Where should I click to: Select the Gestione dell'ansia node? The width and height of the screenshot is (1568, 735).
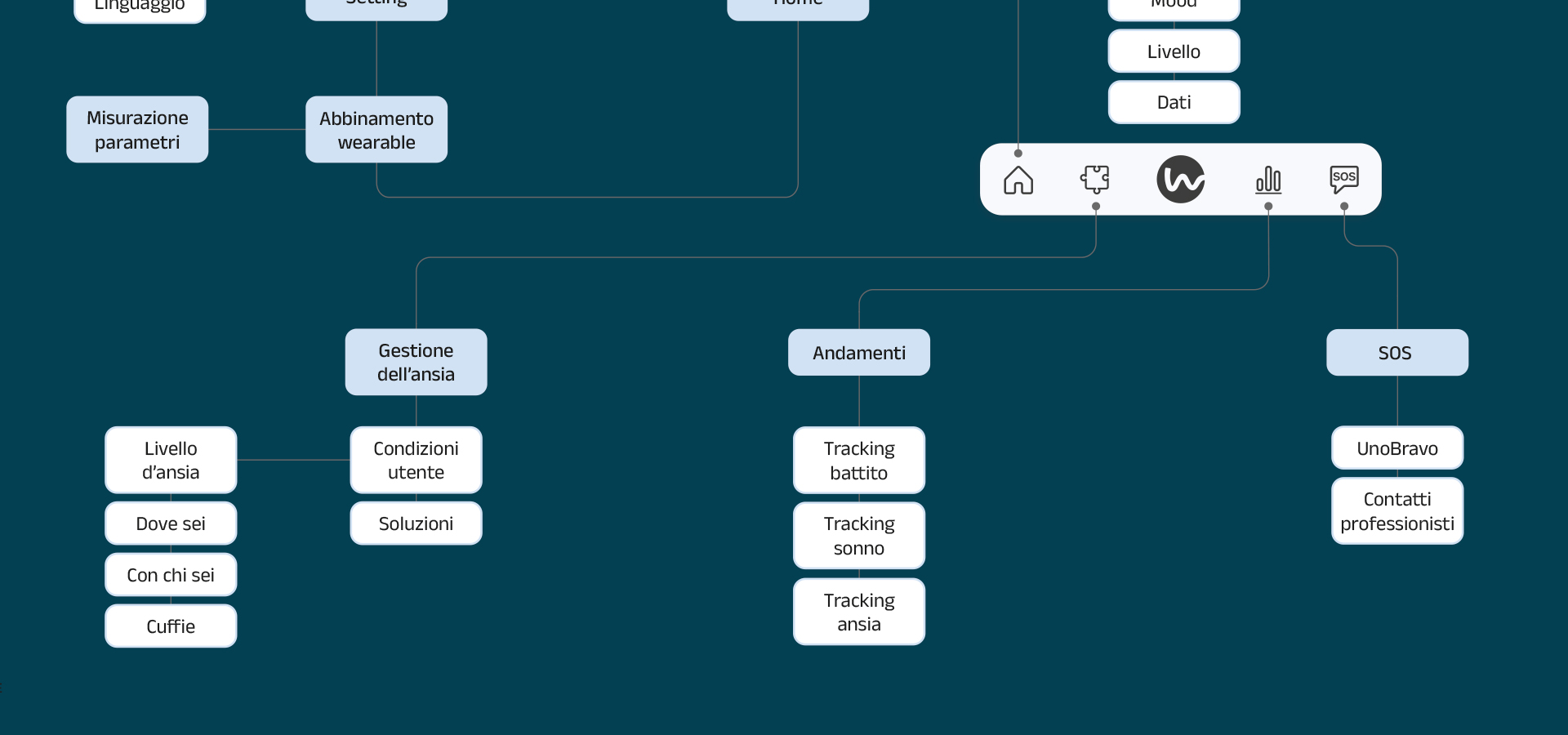(416, 362)
